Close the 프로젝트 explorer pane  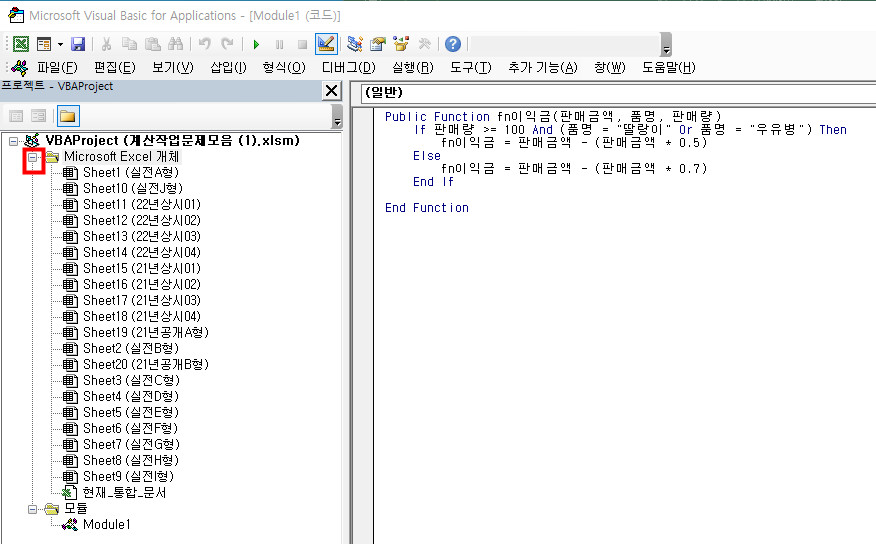[x=332, y=91]
